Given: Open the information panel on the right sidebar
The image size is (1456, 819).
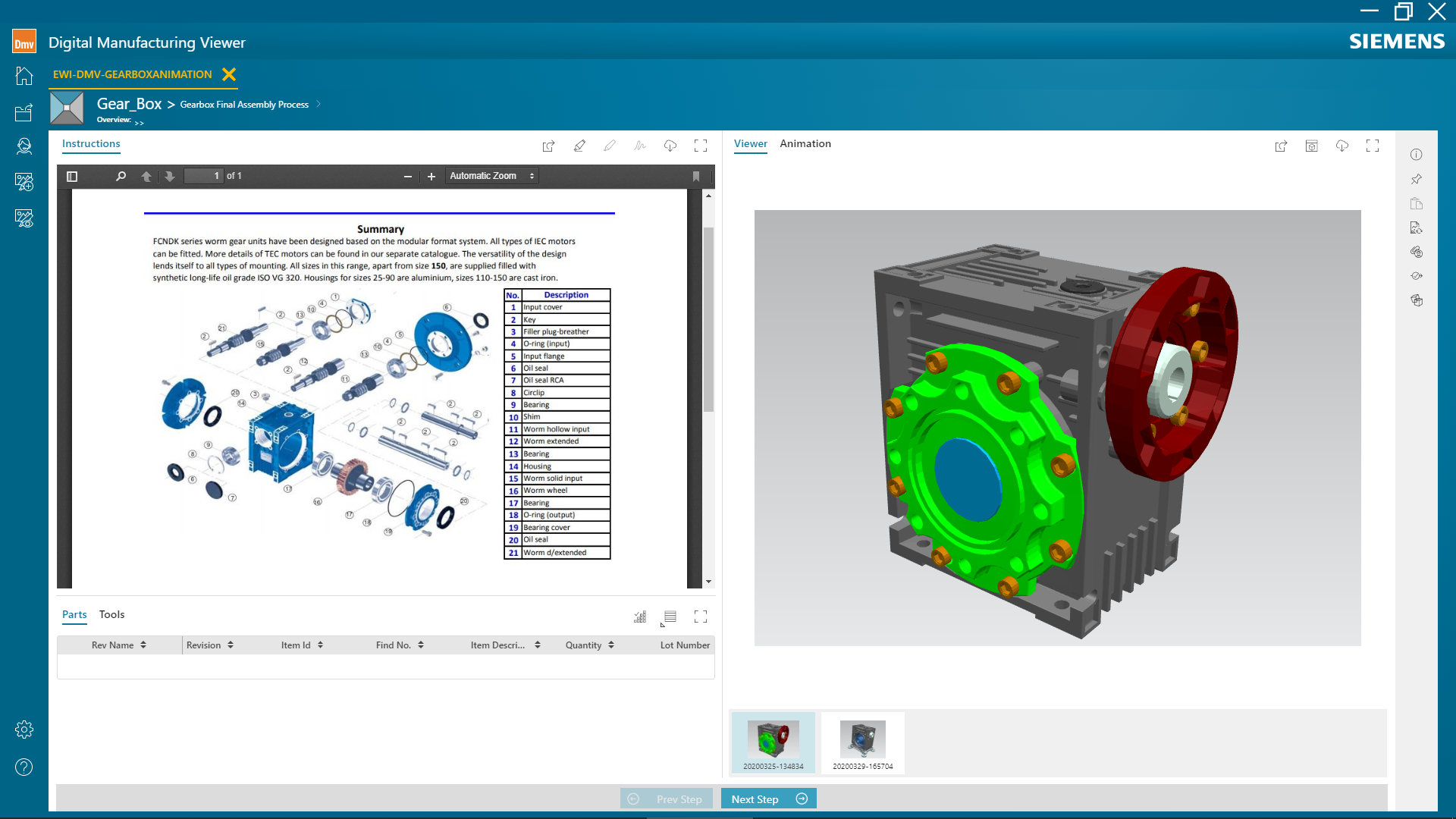Looking at the screenshot, I should (x=1417, y=155).
